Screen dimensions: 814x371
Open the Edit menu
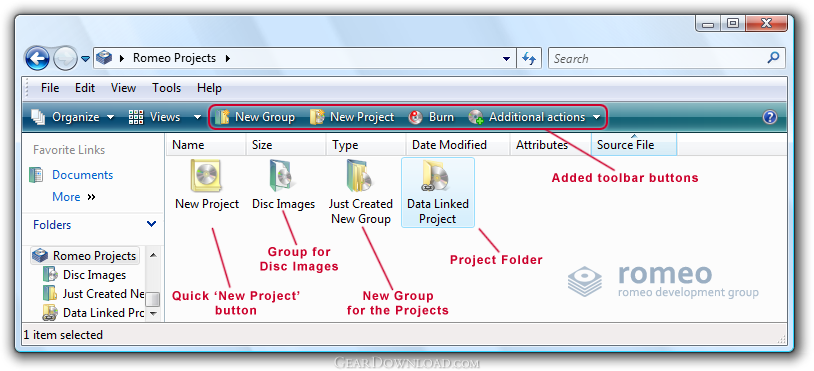(x=85, y=88)
